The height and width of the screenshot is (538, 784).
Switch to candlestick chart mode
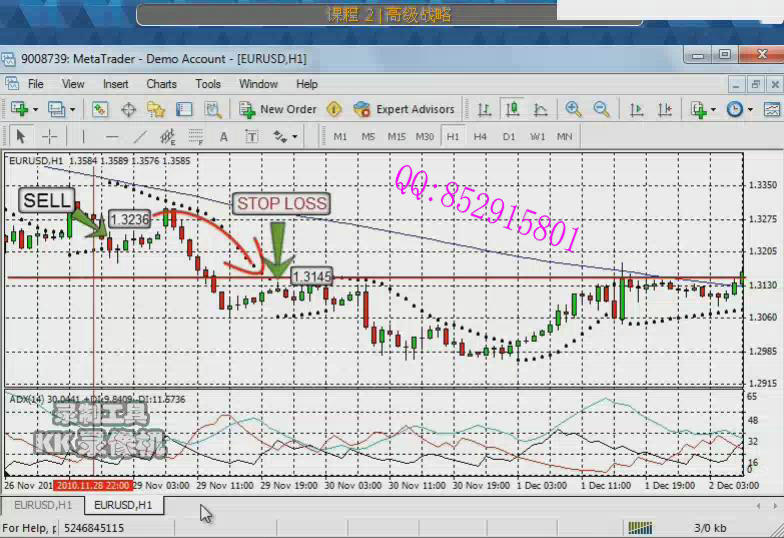point(512,109)
